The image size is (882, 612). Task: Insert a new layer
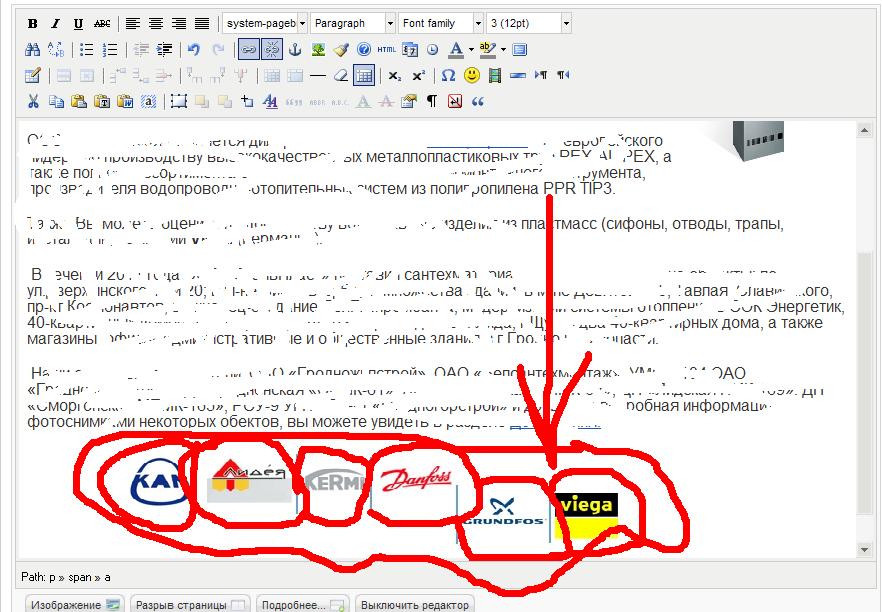click(179, 101)
